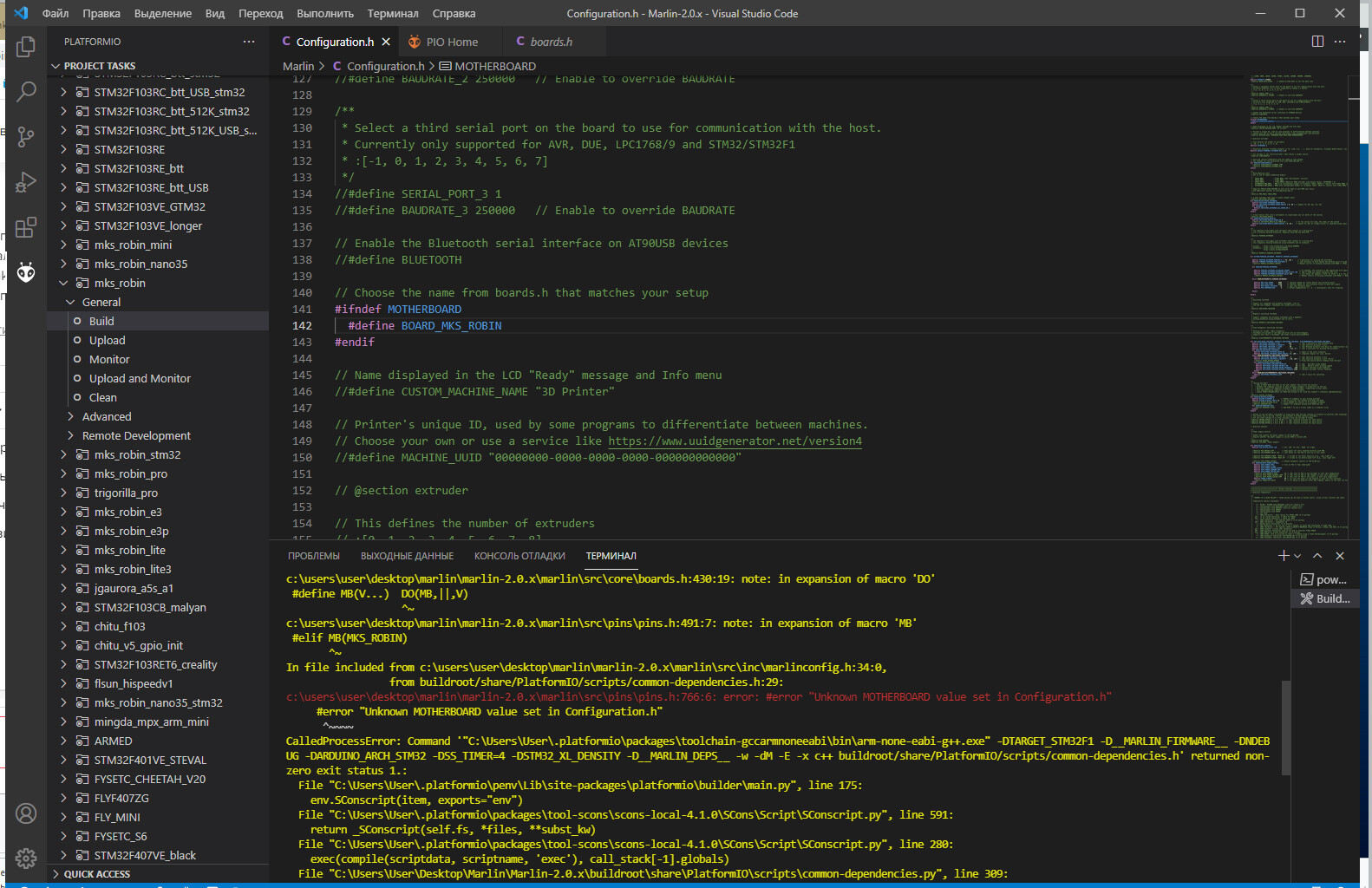Maximize the terminal panel size
Image resolution: width=1372 pixels, height=888 pixels.
(1317, 556)
